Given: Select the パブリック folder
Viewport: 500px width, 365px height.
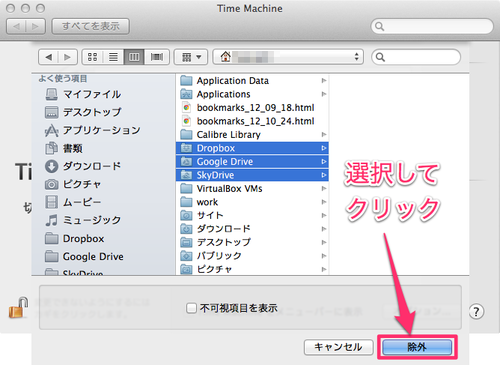Looking at the screenshot, I should click(252, 256).
